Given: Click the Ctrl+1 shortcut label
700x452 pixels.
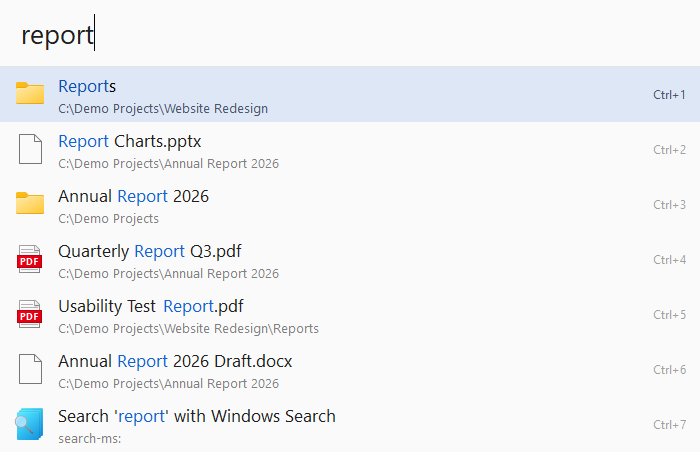Looking at the screenshot, I should (x=669, y=95).
